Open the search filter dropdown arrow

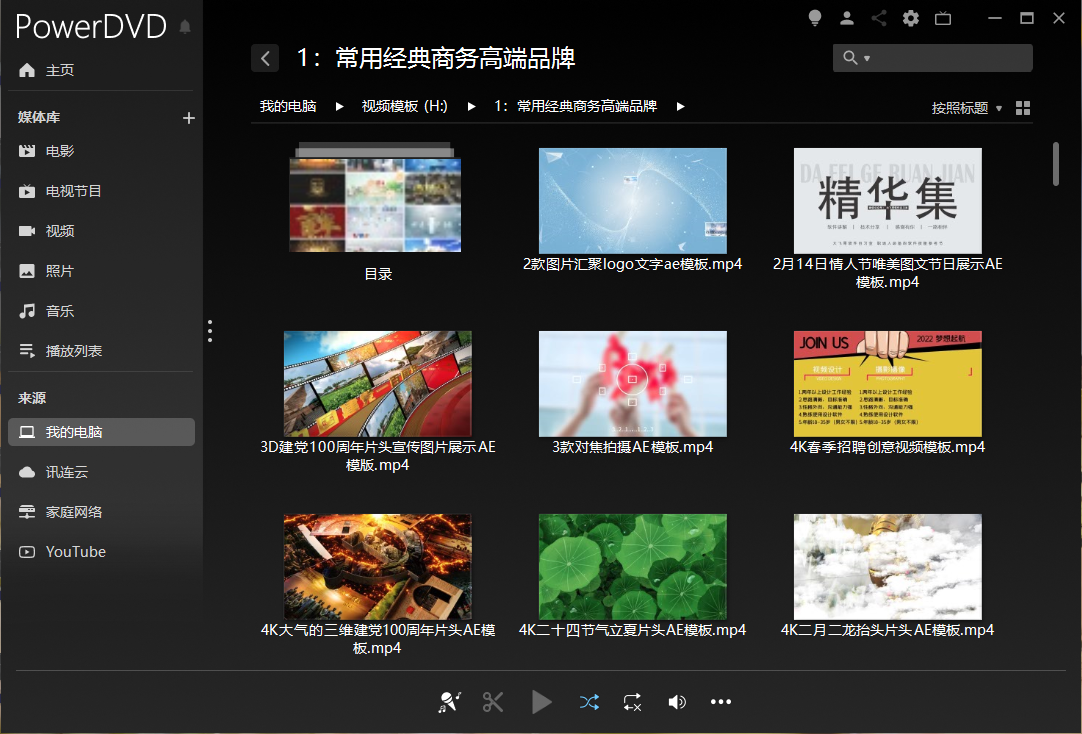click(868, 57)
